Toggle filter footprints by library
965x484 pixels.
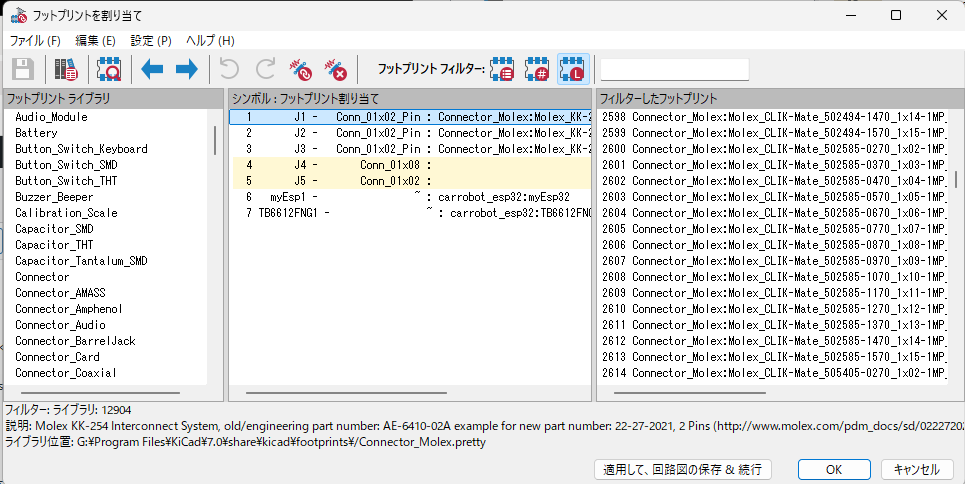(x=573, y=69)
